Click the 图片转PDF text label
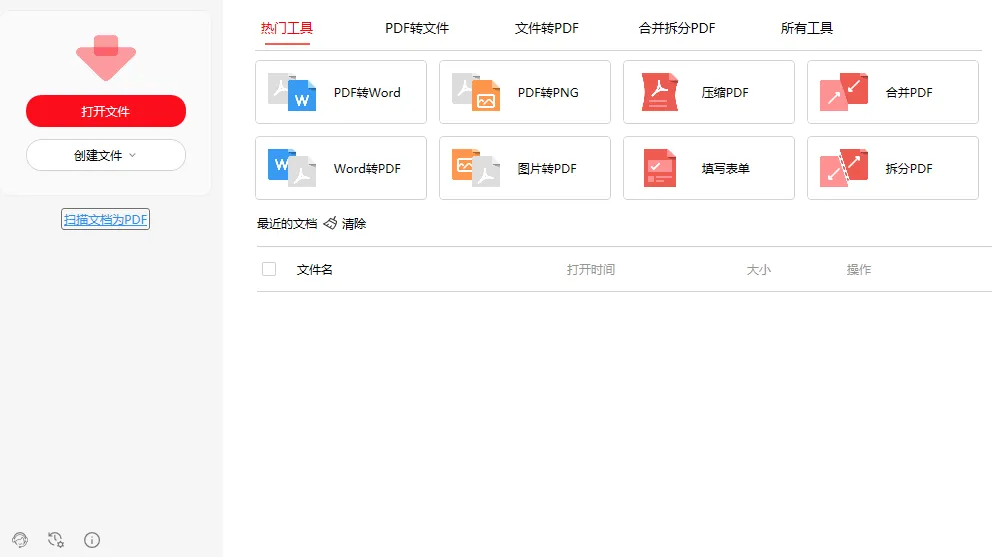The image size is (1006, 557). (547, 168)
